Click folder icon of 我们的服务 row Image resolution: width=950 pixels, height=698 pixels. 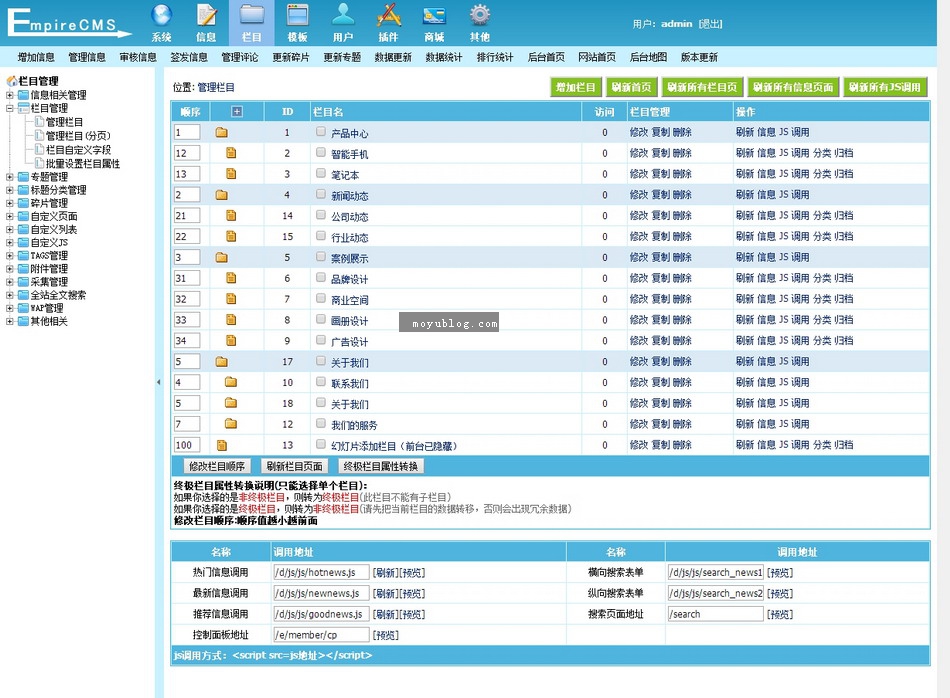[231, 424]
